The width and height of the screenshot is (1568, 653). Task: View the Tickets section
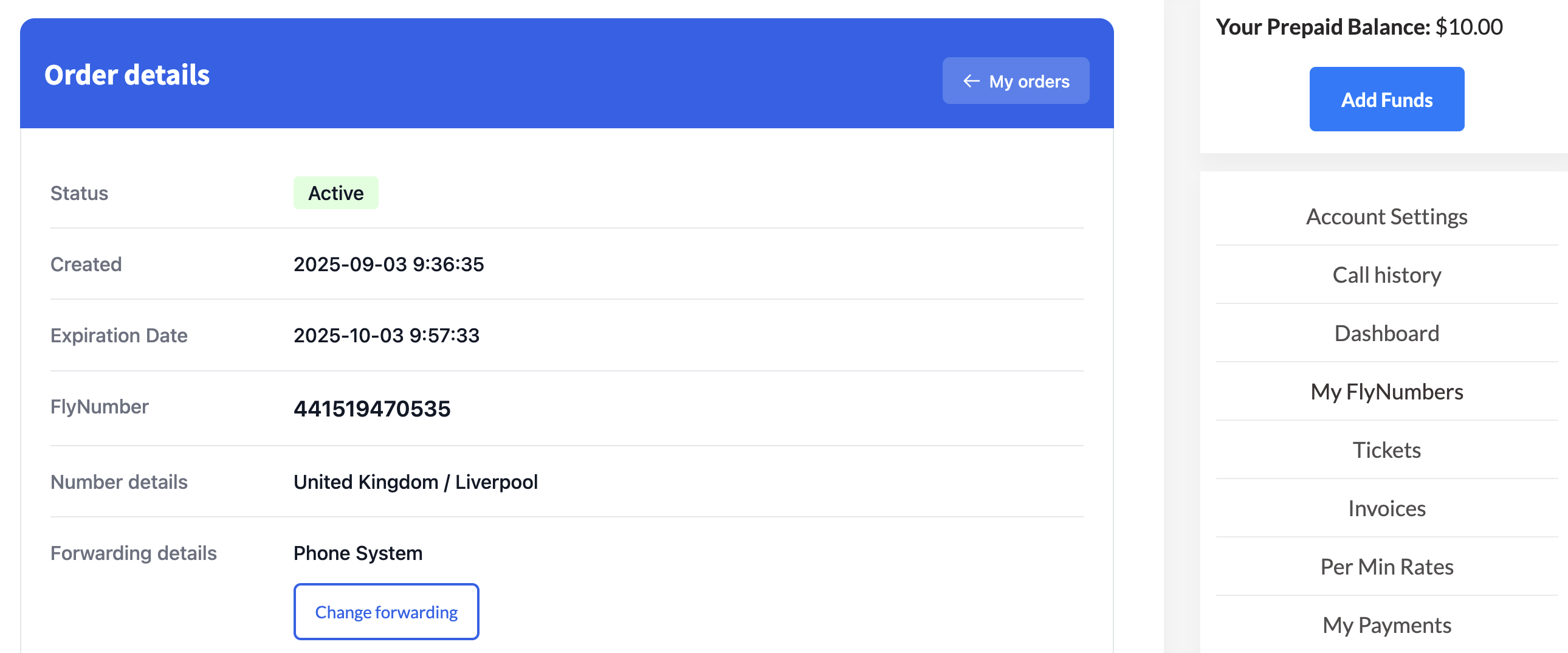[1386, 450]
